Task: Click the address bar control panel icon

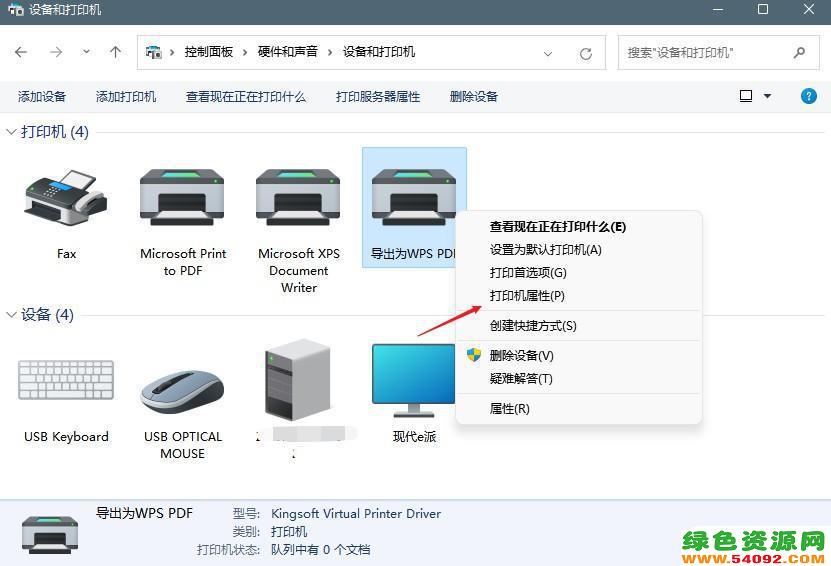Action: click(x=154, y=52)
